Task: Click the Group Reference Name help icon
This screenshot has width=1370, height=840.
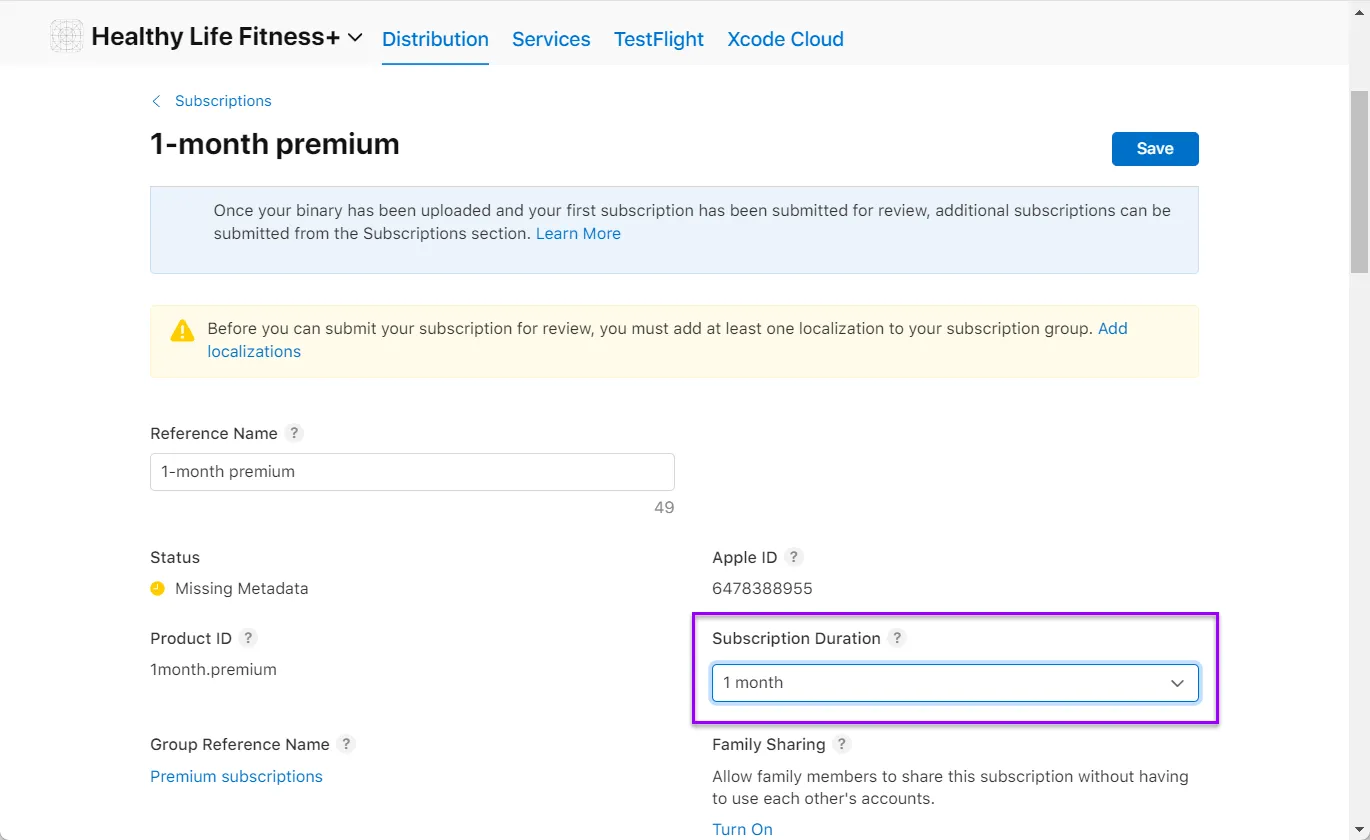Action: coord(347,744)
